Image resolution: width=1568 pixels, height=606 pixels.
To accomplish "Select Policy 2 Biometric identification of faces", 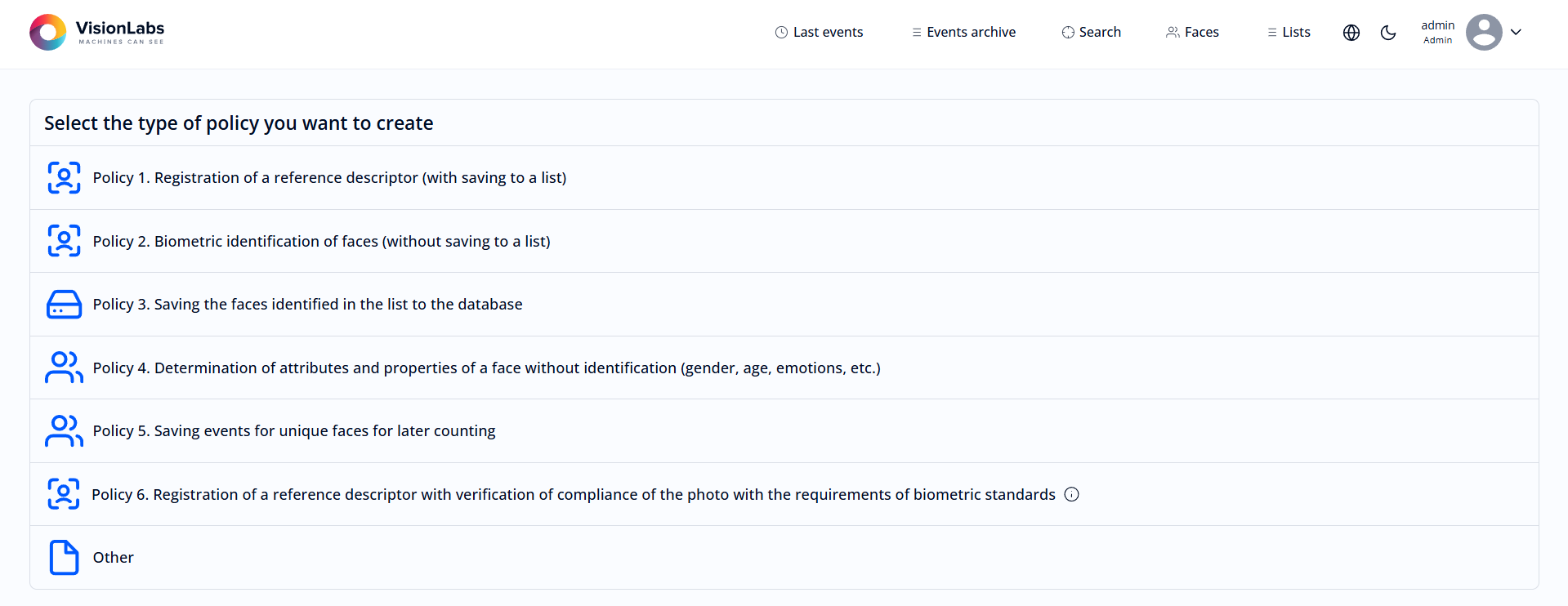I will (321, 242).
